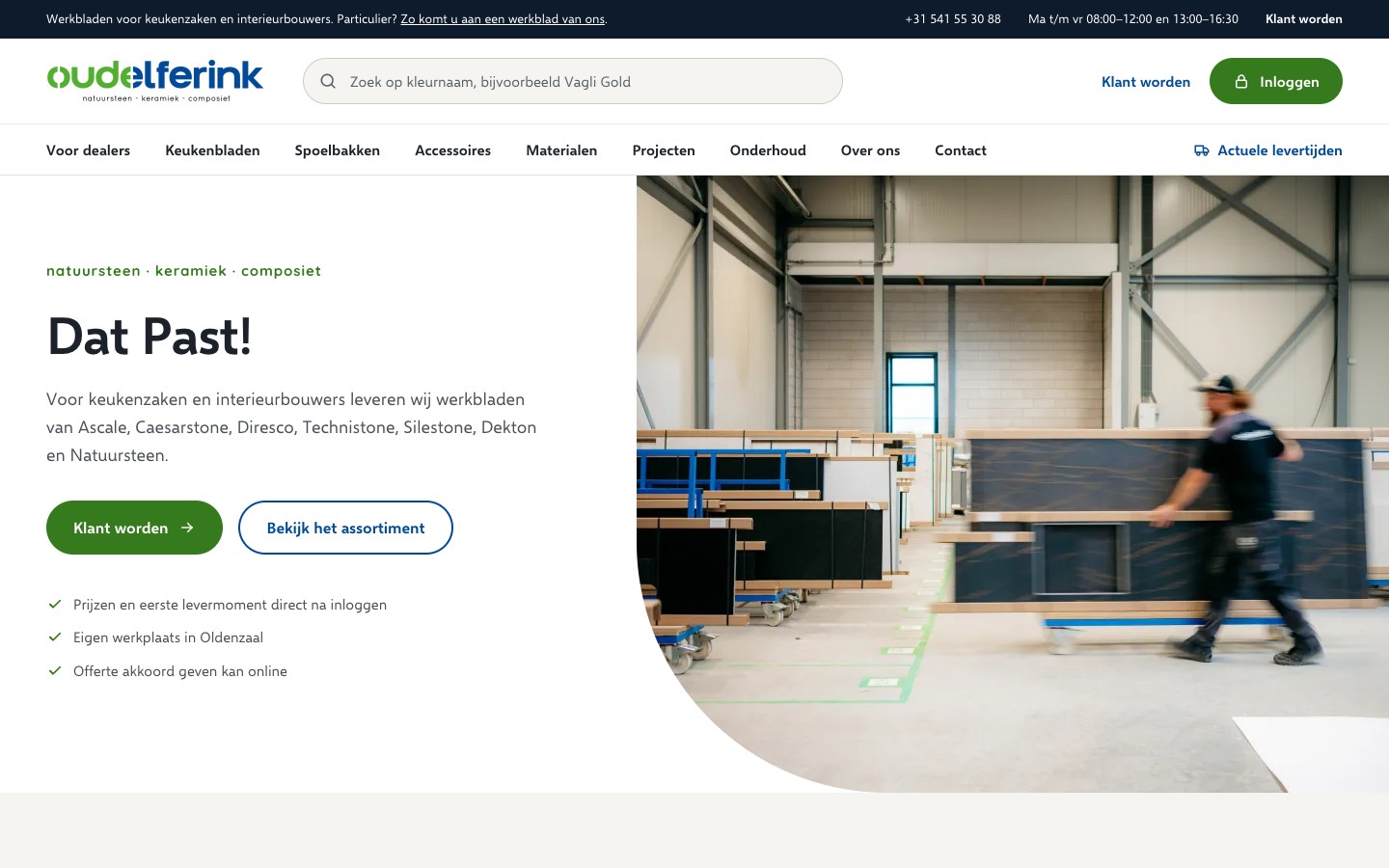Click Bekijk het assortiment button
Image resolution: width=1389 pixels, height=868 pixels.
(345, 528)
